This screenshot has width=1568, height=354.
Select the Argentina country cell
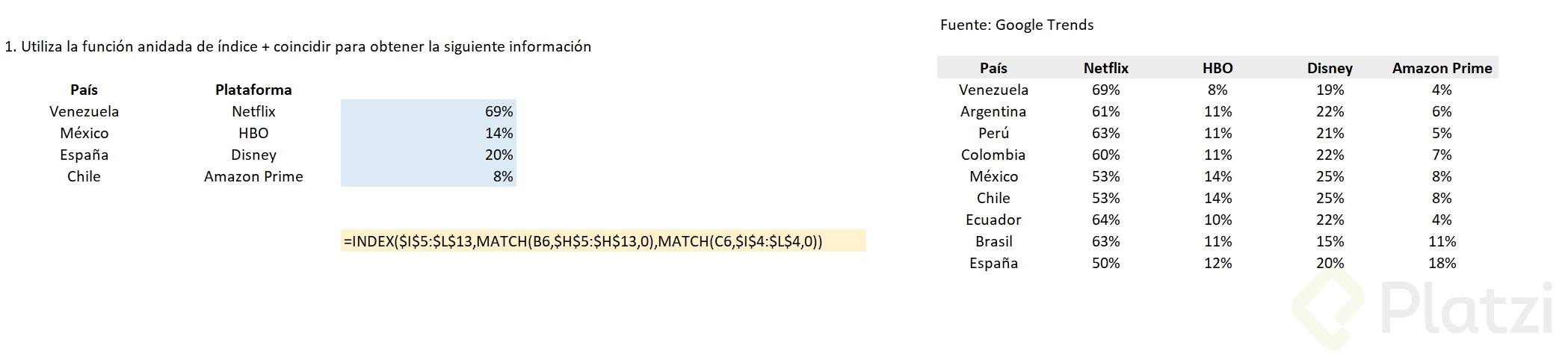[x=993, y=111]
